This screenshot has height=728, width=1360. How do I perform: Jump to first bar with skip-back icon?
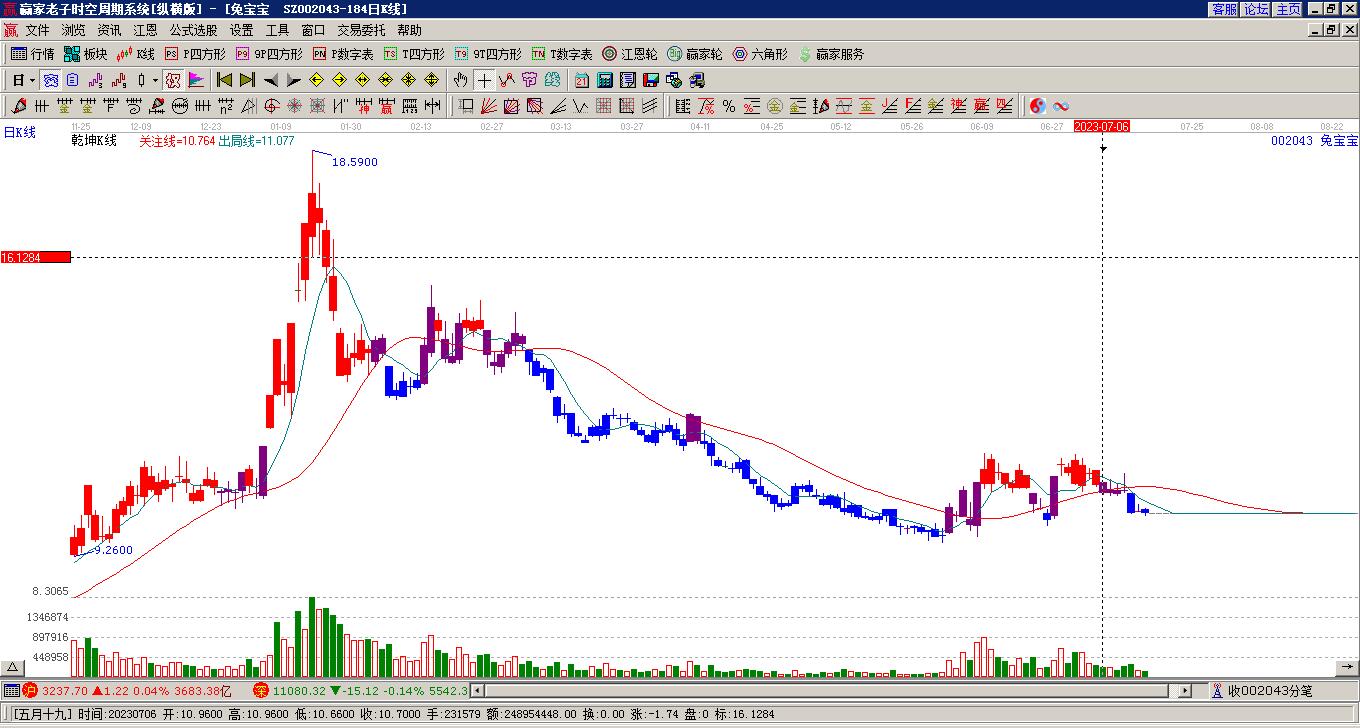pyautogui.click(x=224, y=80)
